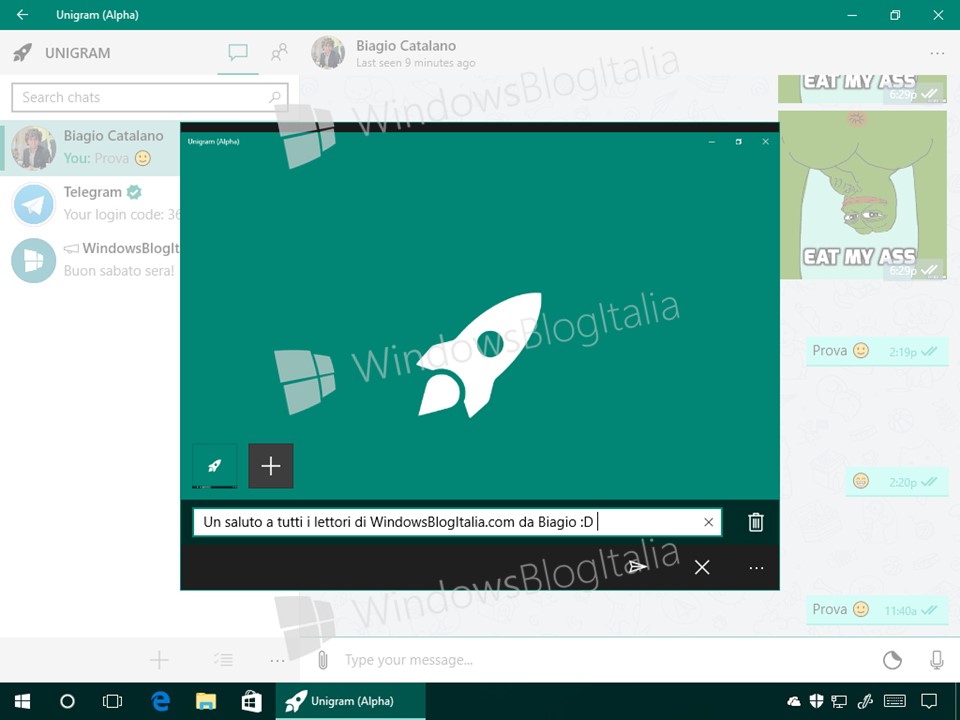
Task: Launch Microsoft Edge from the taskbar
Action: [160, 702]
